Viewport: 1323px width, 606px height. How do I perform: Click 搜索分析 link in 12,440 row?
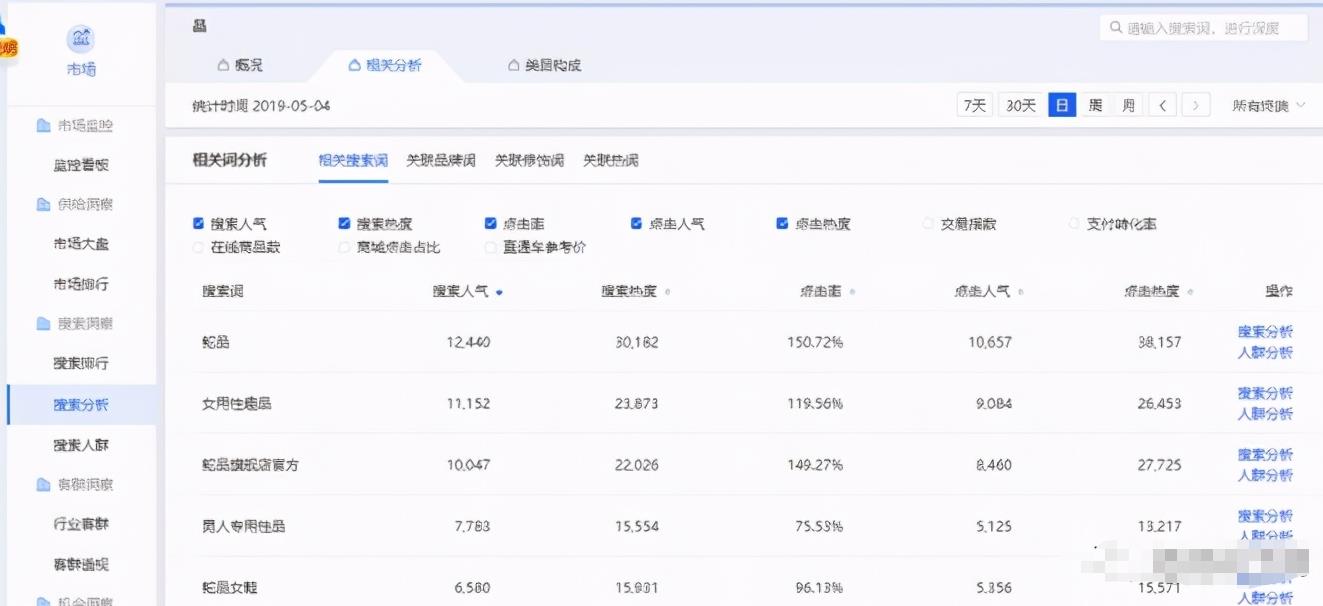click(x=1265, y=332)
